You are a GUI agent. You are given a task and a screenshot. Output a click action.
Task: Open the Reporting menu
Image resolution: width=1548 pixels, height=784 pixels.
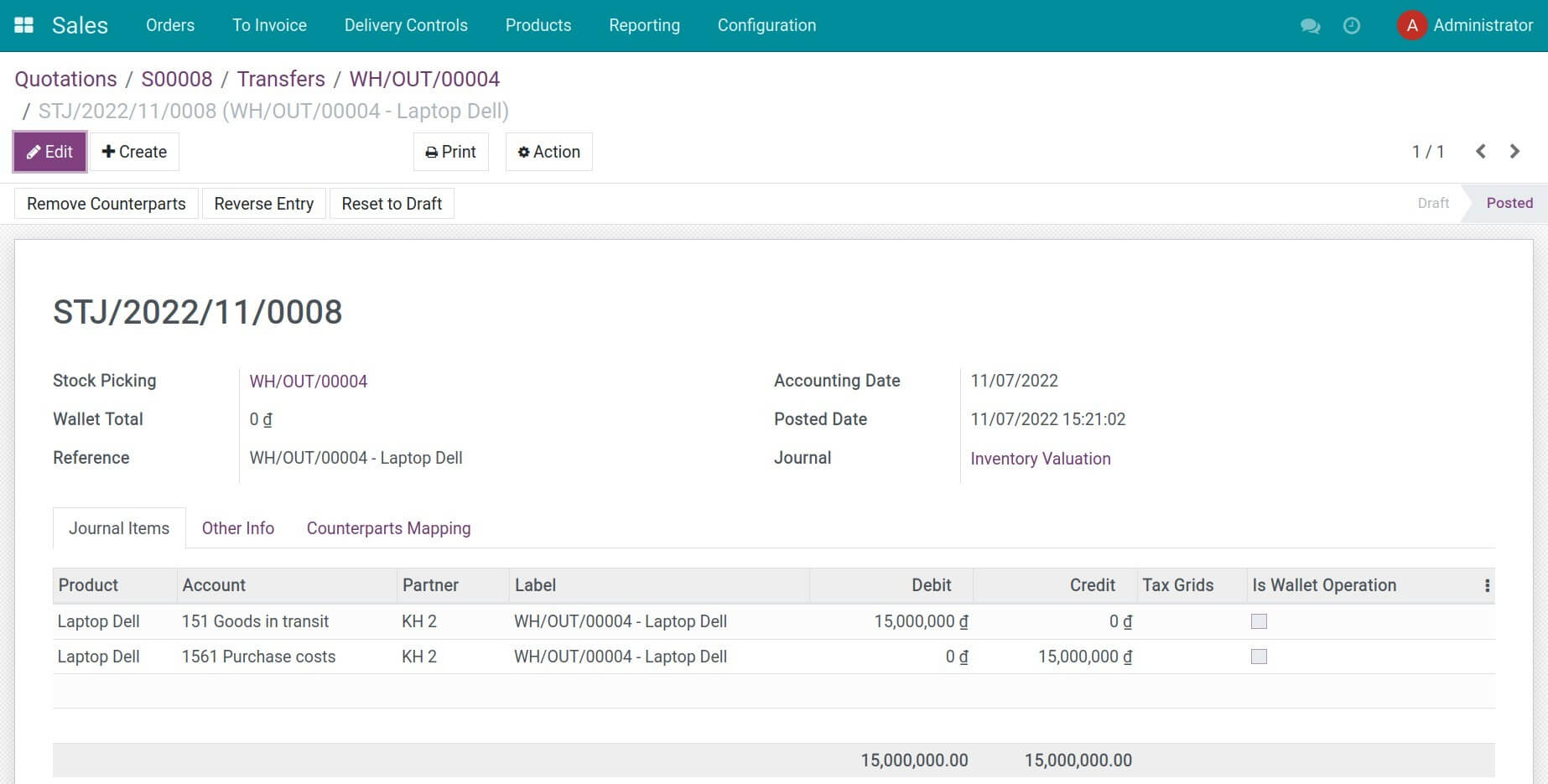[644, 25]
